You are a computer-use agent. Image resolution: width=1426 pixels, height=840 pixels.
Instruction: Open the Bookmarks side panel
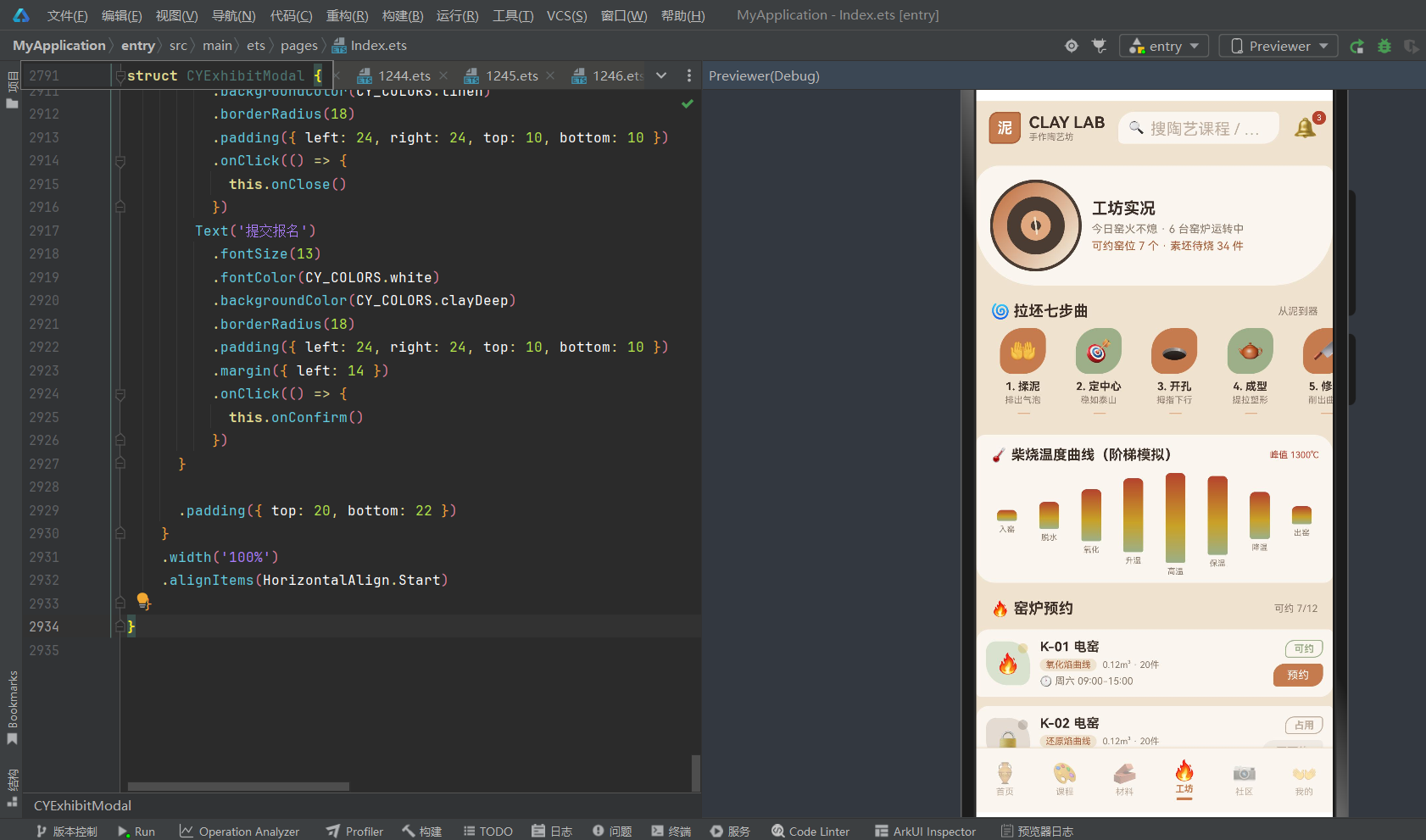click(12, 708)
